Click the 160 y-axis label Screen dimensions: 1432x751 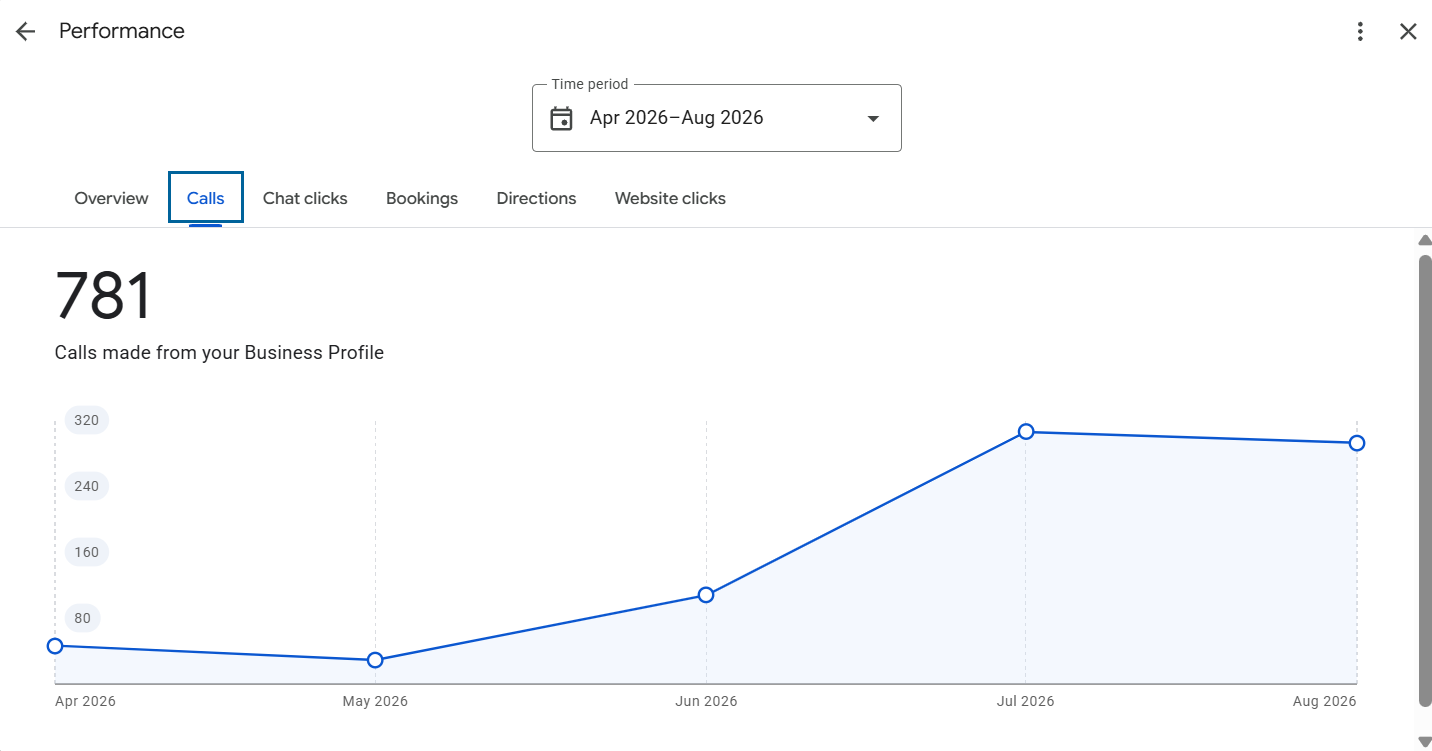pyautogui.click(x=87, y=552)
